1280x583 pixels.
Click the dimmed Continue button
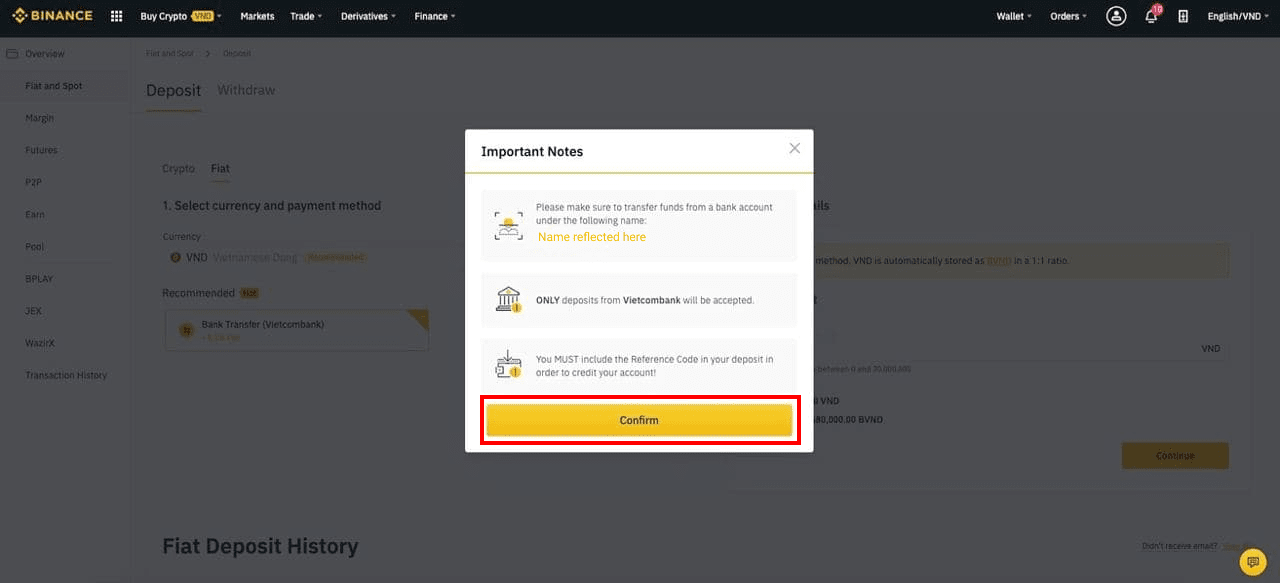click(1175, 455)
